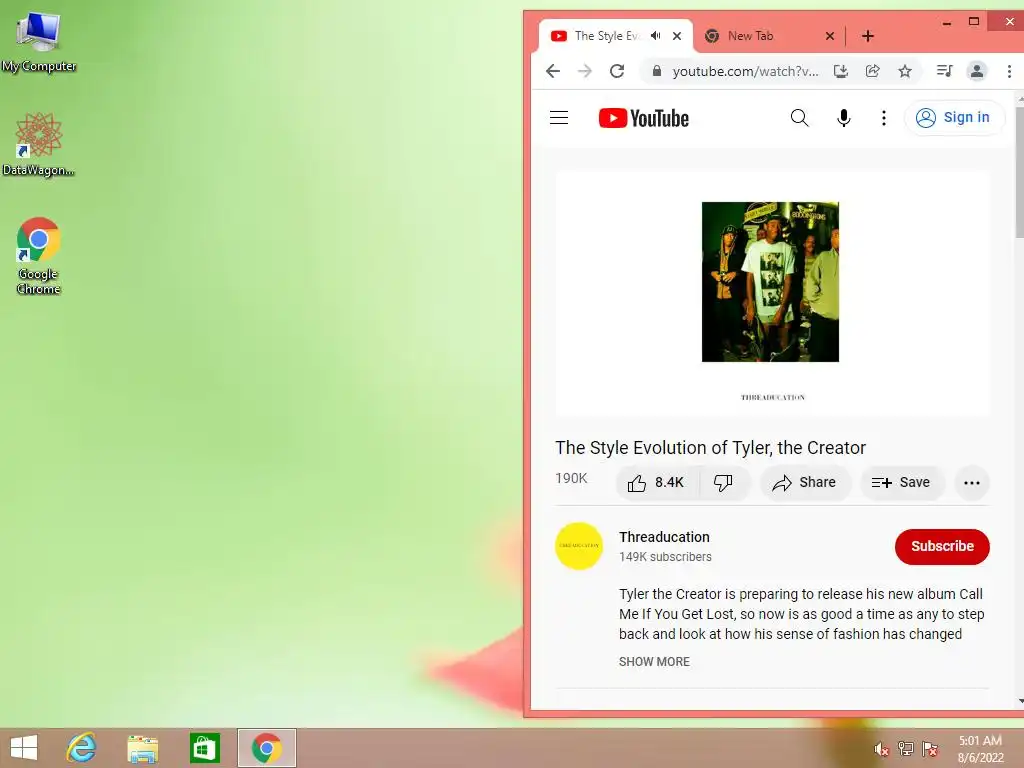Viewport: 1024px width, 768px height.
Task: Subscribe to the Threaducation channel
Action: (x=942, y=546)
